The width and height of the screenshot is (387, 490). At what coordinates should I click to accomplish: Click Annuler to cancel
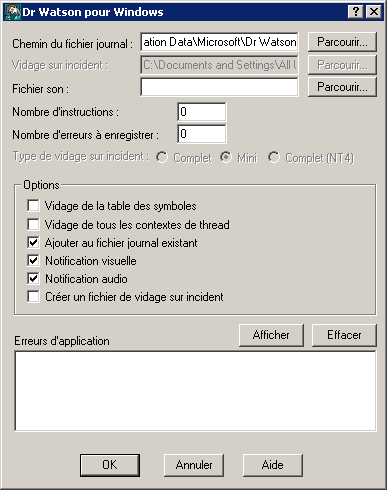194,465
